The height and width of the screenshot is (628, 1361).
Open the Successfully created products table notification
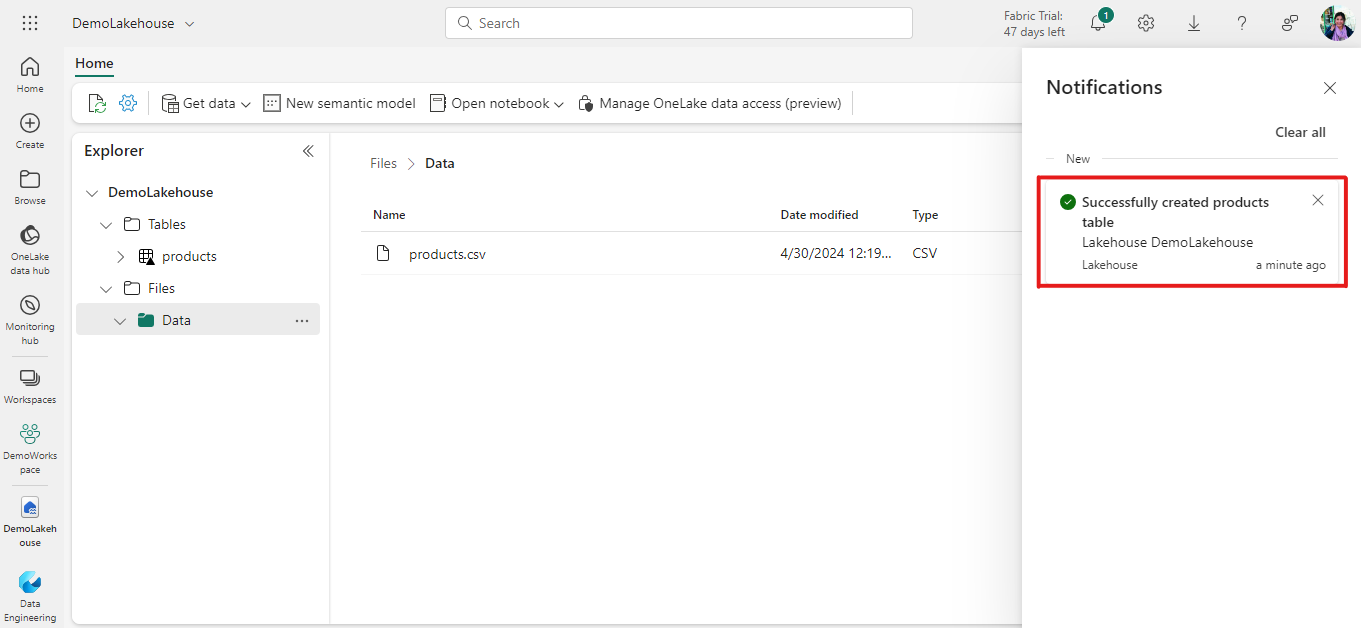point(1192,232)
